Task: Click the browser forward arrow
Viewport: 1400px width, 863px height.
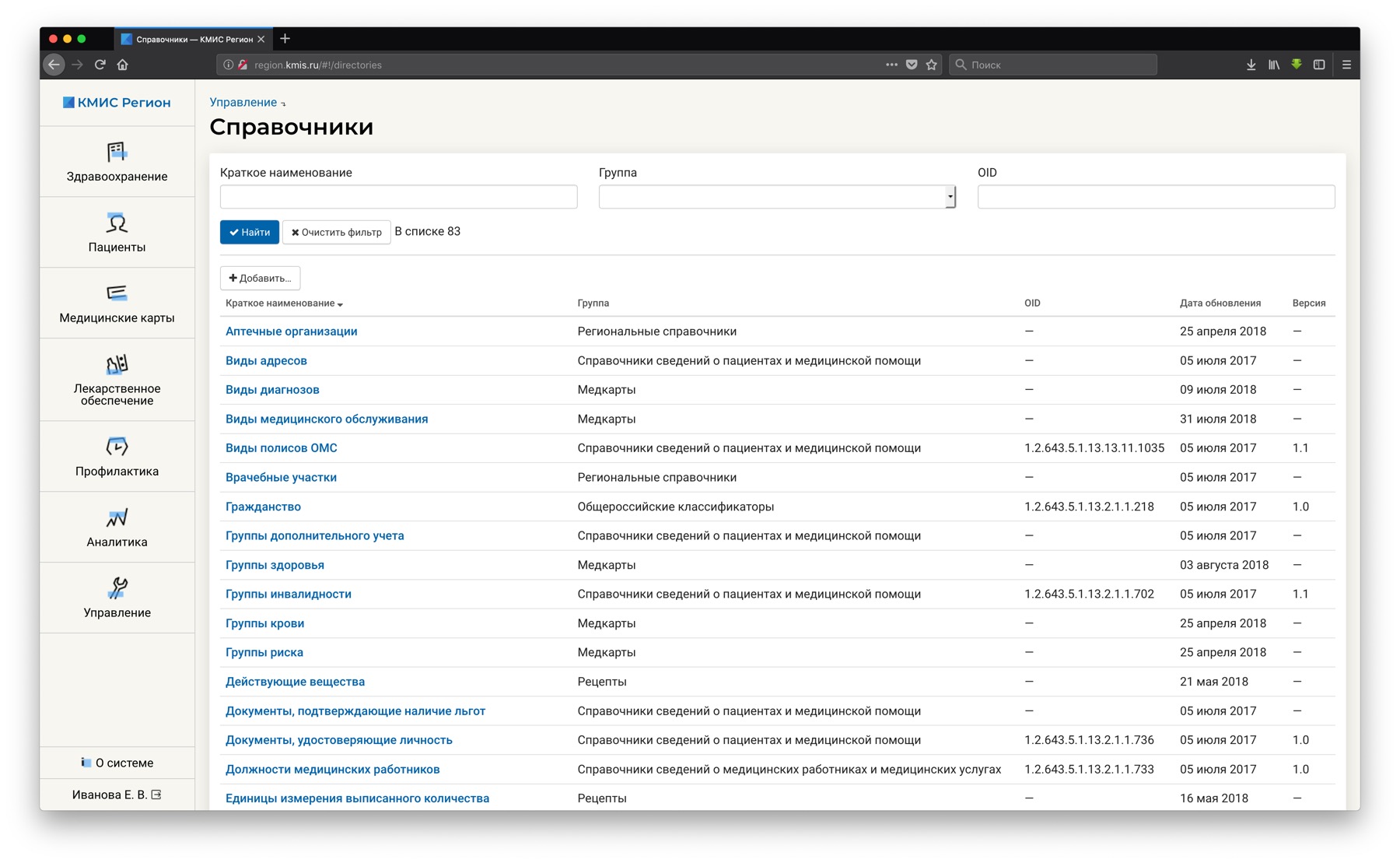Action: pyautogui.click(x=77, y=65)
